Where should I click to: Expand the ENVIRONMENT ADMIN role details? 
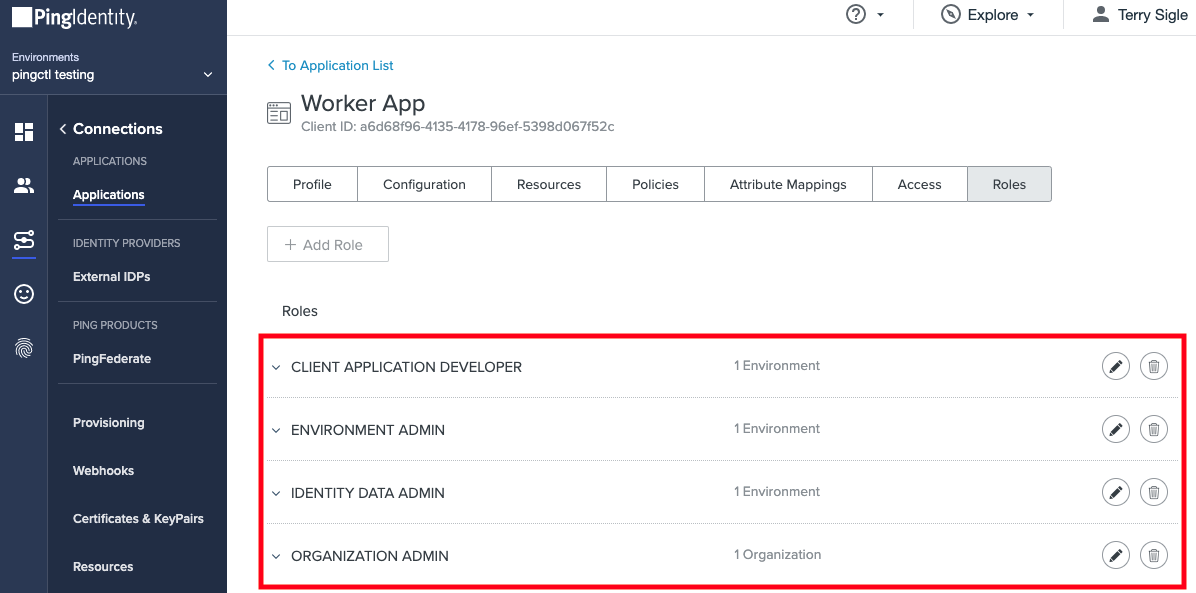click(276, 429)
